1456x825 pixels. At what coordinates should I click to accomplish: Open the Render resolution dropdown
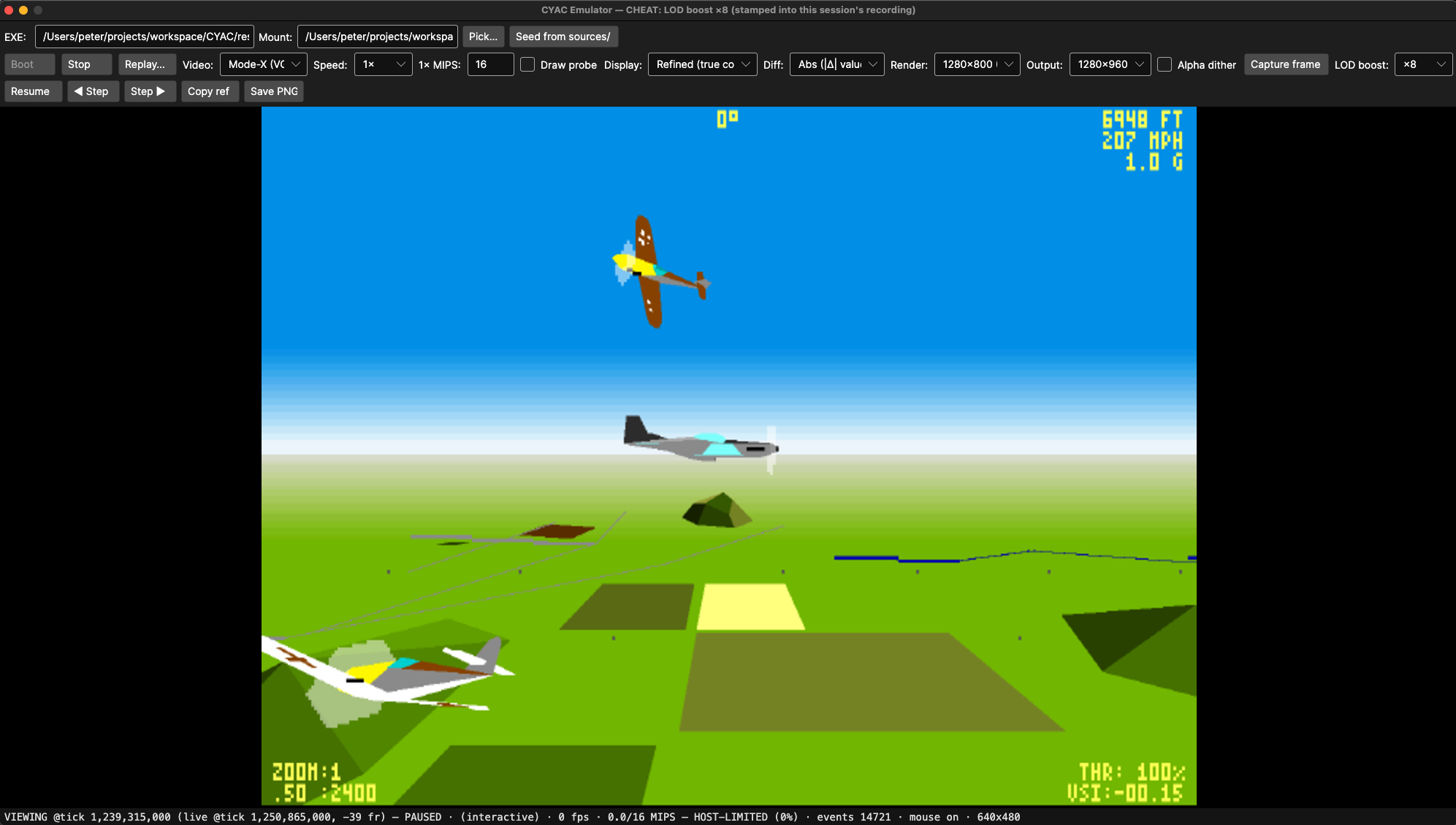(x=977, y=64)
